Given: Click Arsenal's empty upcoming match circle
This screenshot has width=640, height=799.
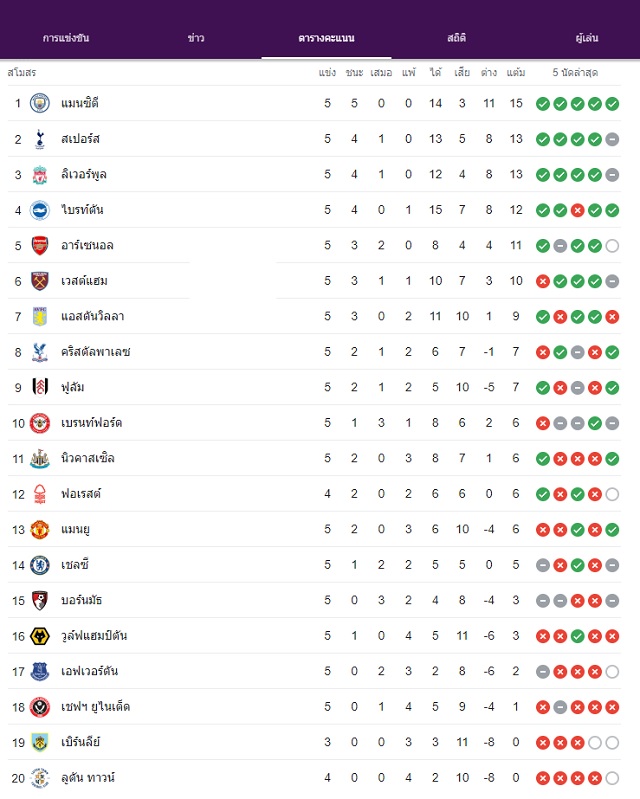Looking at the screenshot, I should click(x=612, y=246).
